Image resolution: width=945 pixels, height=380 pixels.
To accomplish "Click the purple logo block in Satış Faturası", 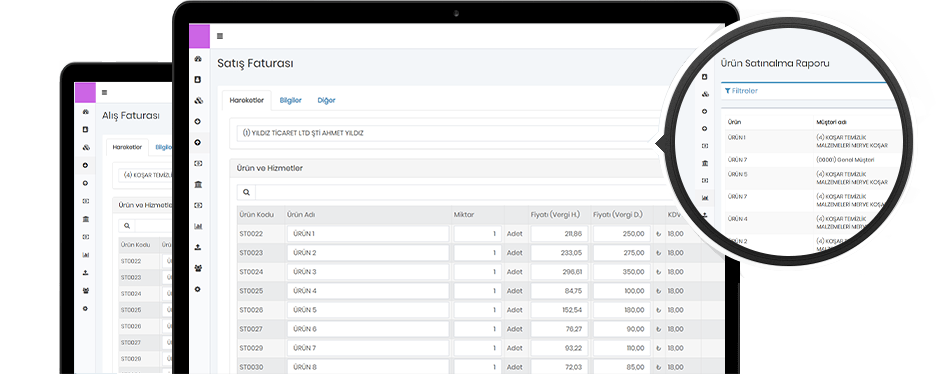I will click(x=199, y=36).
